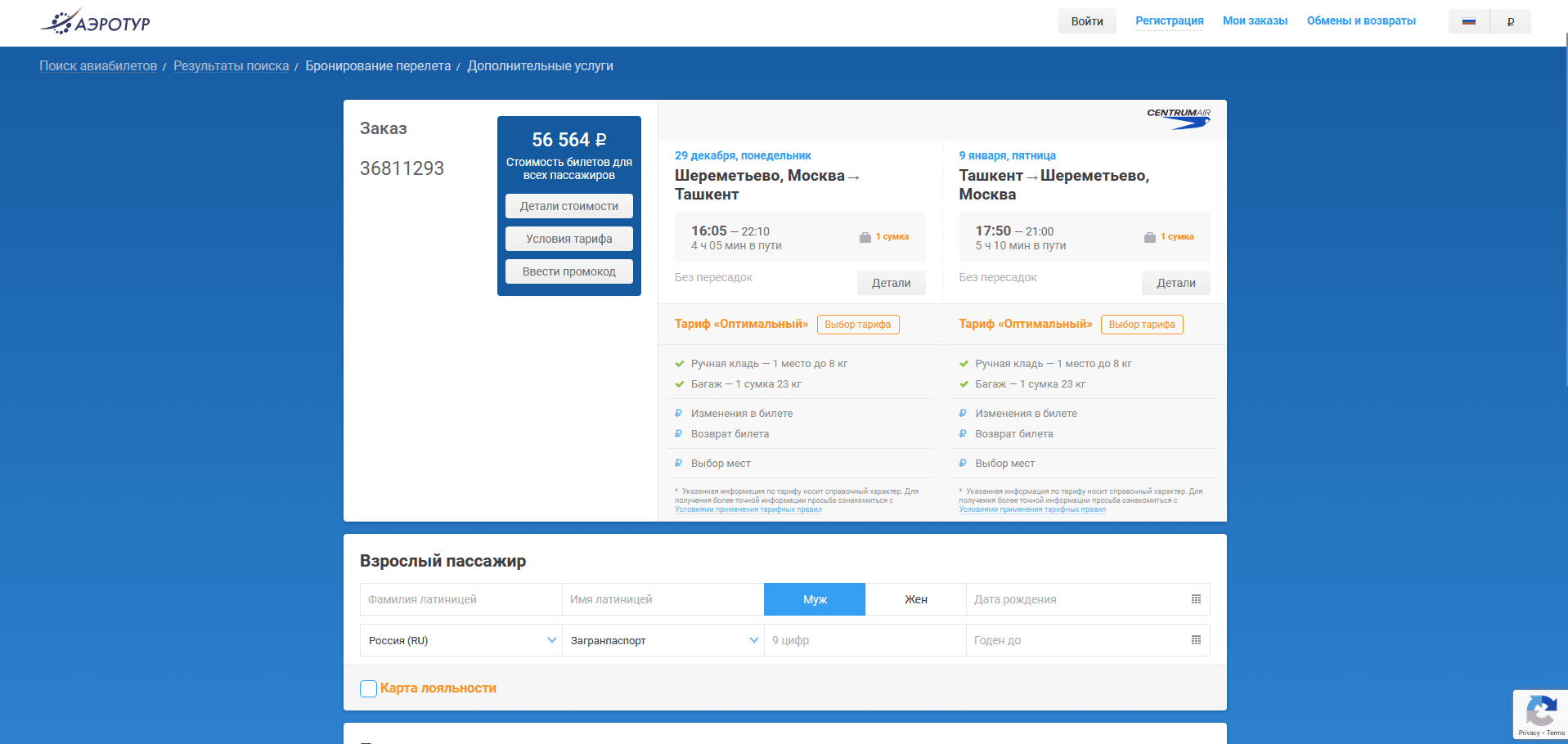Open the birth date calendar icon
The image size is (1568, 744).
(x=1196, y=599)
